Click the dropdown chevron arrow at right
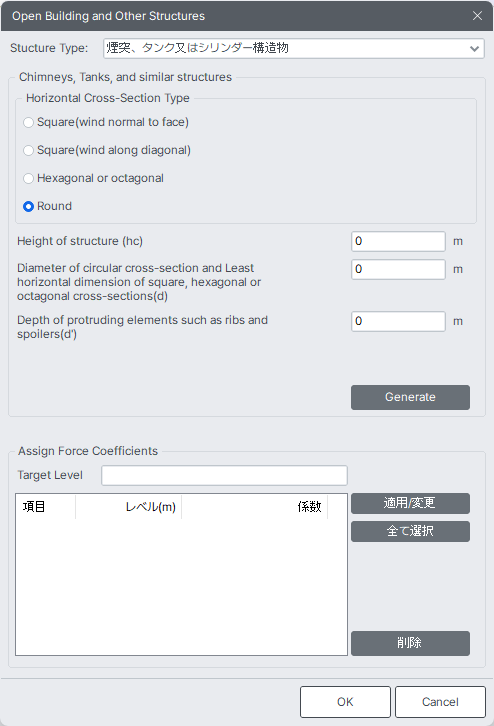This screenshot has height=726, width=494. pos(474,49)
